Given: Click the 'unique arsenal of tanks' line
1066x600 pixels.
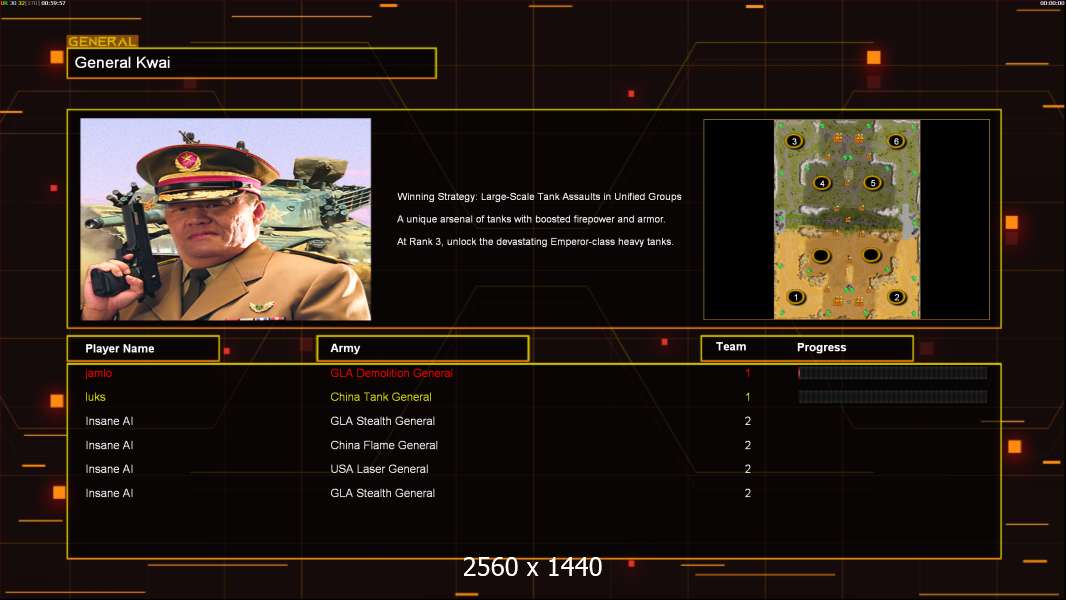Looking at the screenshot, I should pos(531,219).
